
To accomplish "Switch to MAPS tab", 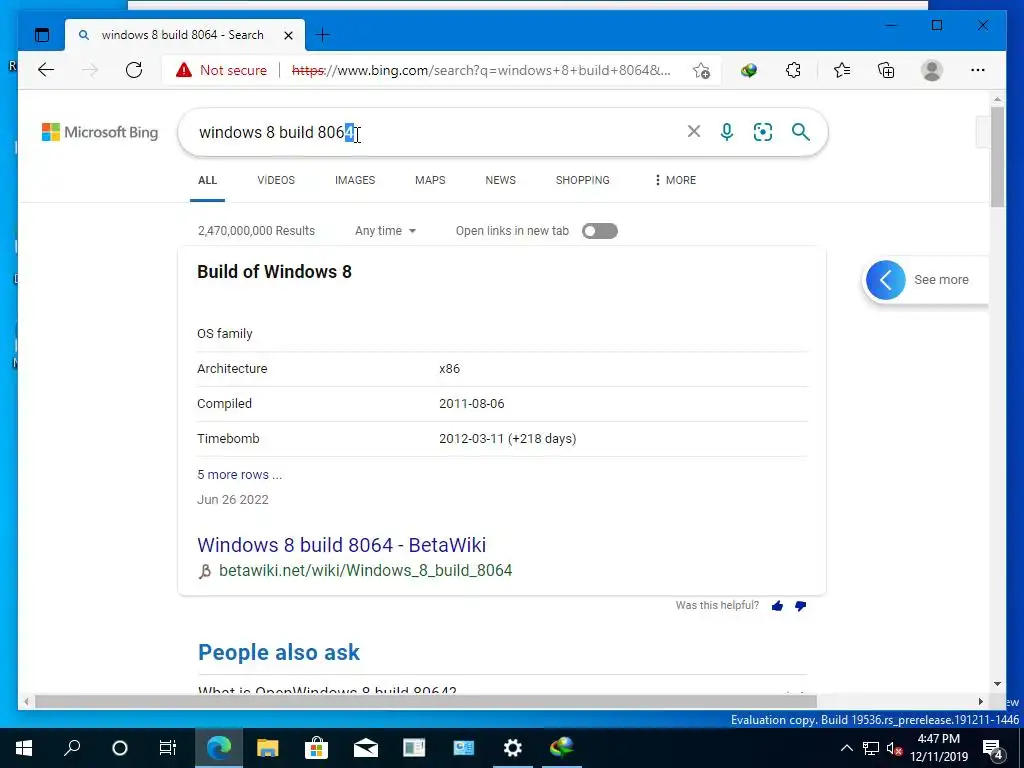I will pyautogui.click(x=430, y=180).
